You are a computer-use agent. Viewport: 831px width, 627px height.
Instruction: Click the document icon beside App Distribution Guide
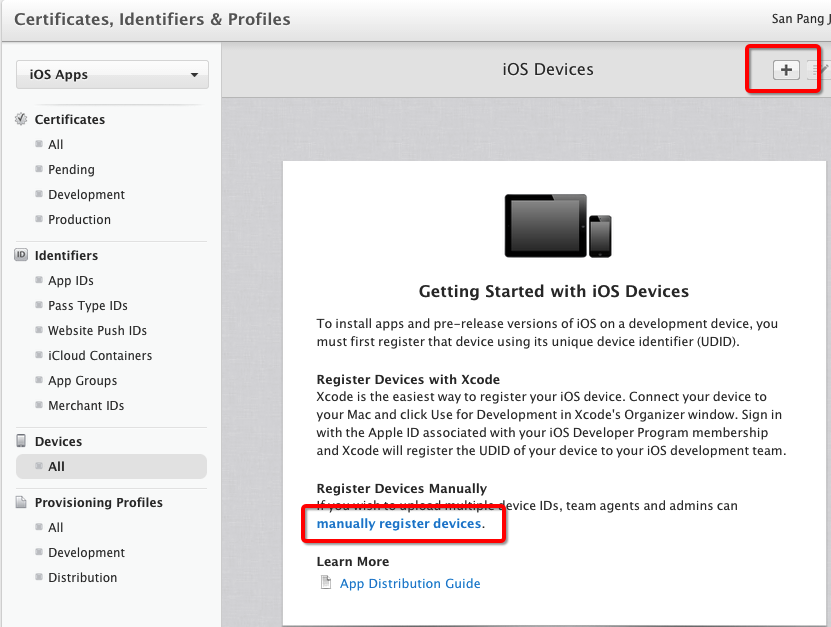pyautogui.click(x=326, y=582)
